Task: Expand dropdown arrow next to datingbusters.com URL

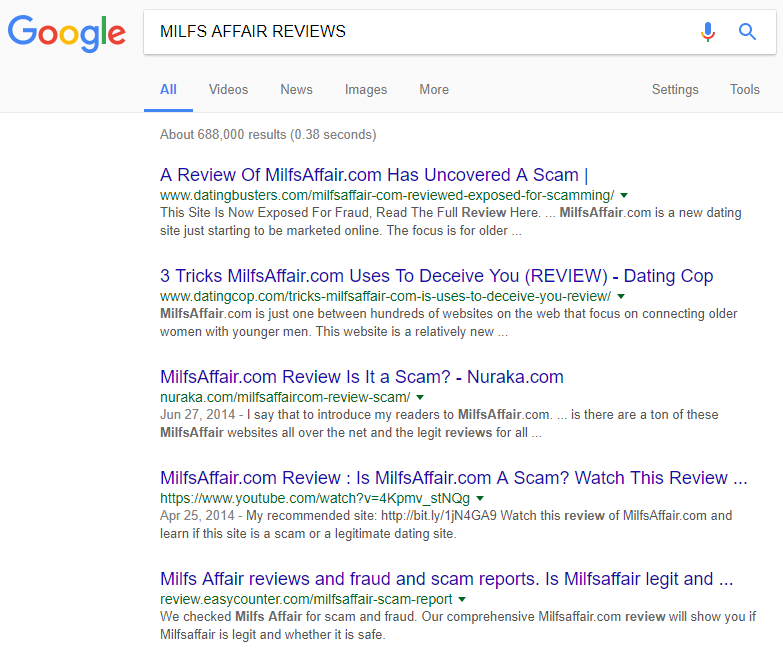Action: [x=624, y=195]
